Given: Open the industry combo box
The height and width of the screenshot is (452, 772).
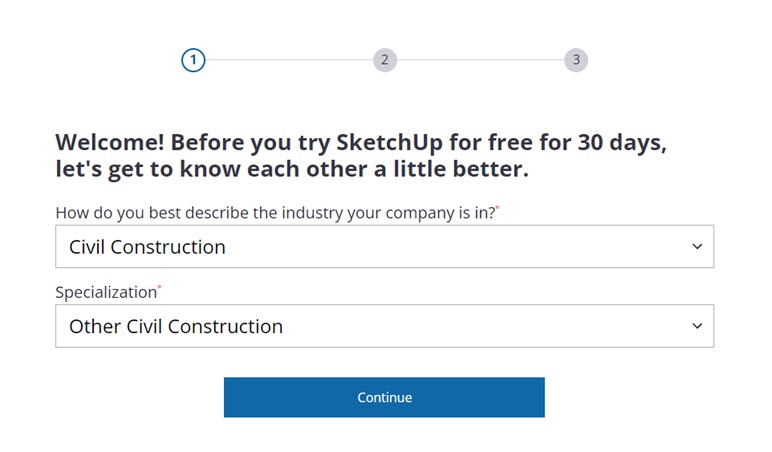Looking at the screenshot, I should 384,247.
